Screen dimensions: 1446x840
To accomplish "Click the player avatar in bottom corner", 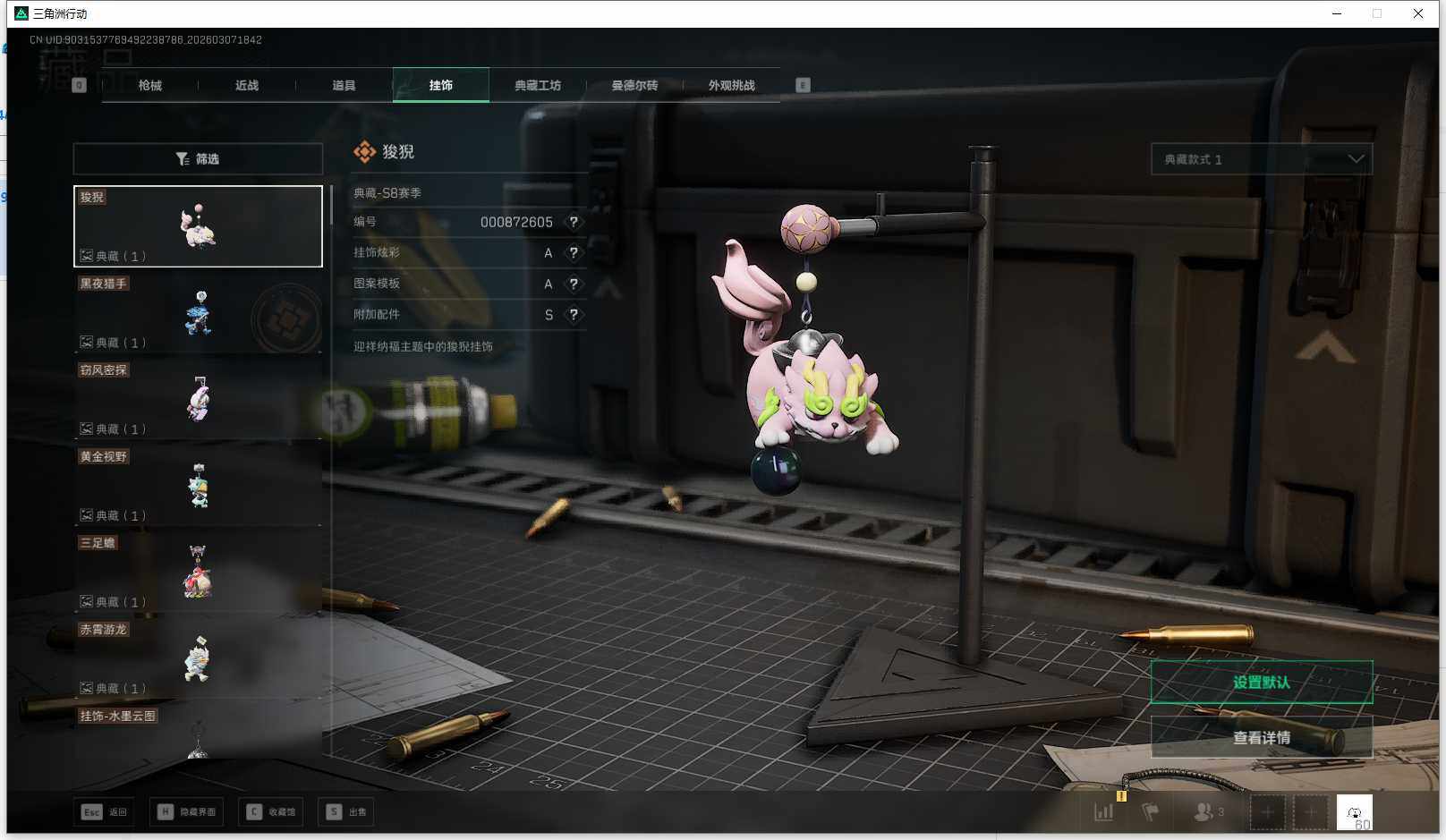I will 1354,812.
